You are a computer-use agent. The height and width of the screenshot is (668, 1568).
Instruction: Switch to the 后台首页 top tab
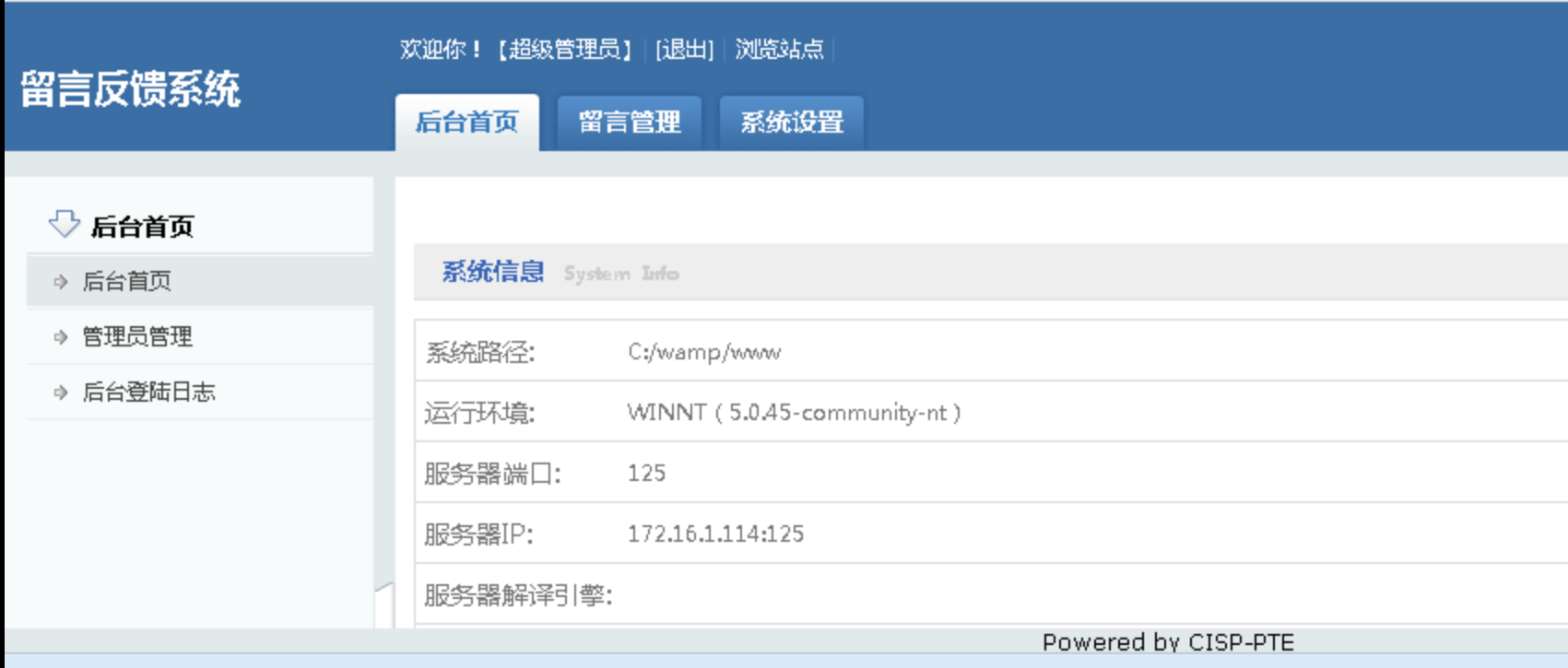[x=466, y=123]
